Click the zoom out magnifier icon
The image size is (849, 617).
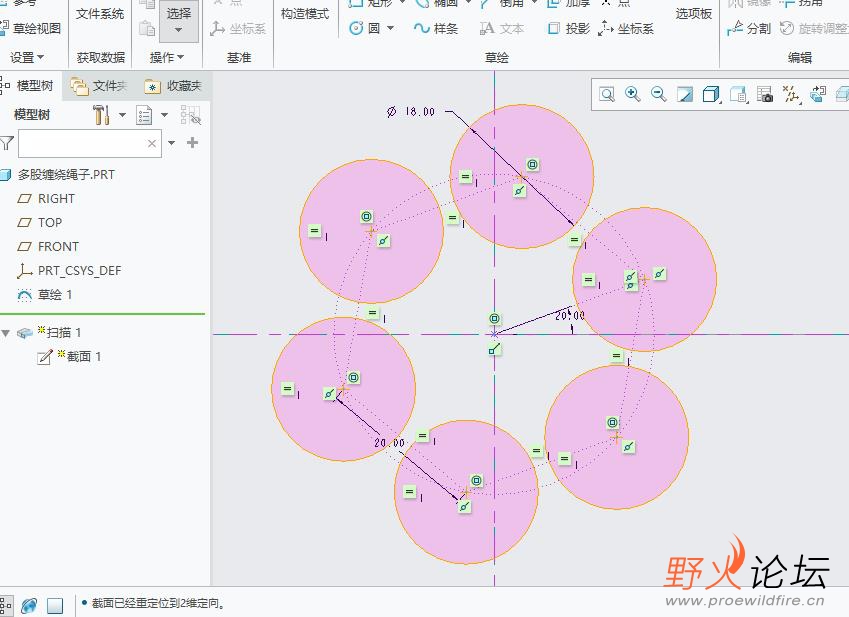click(x=658, y=95)
